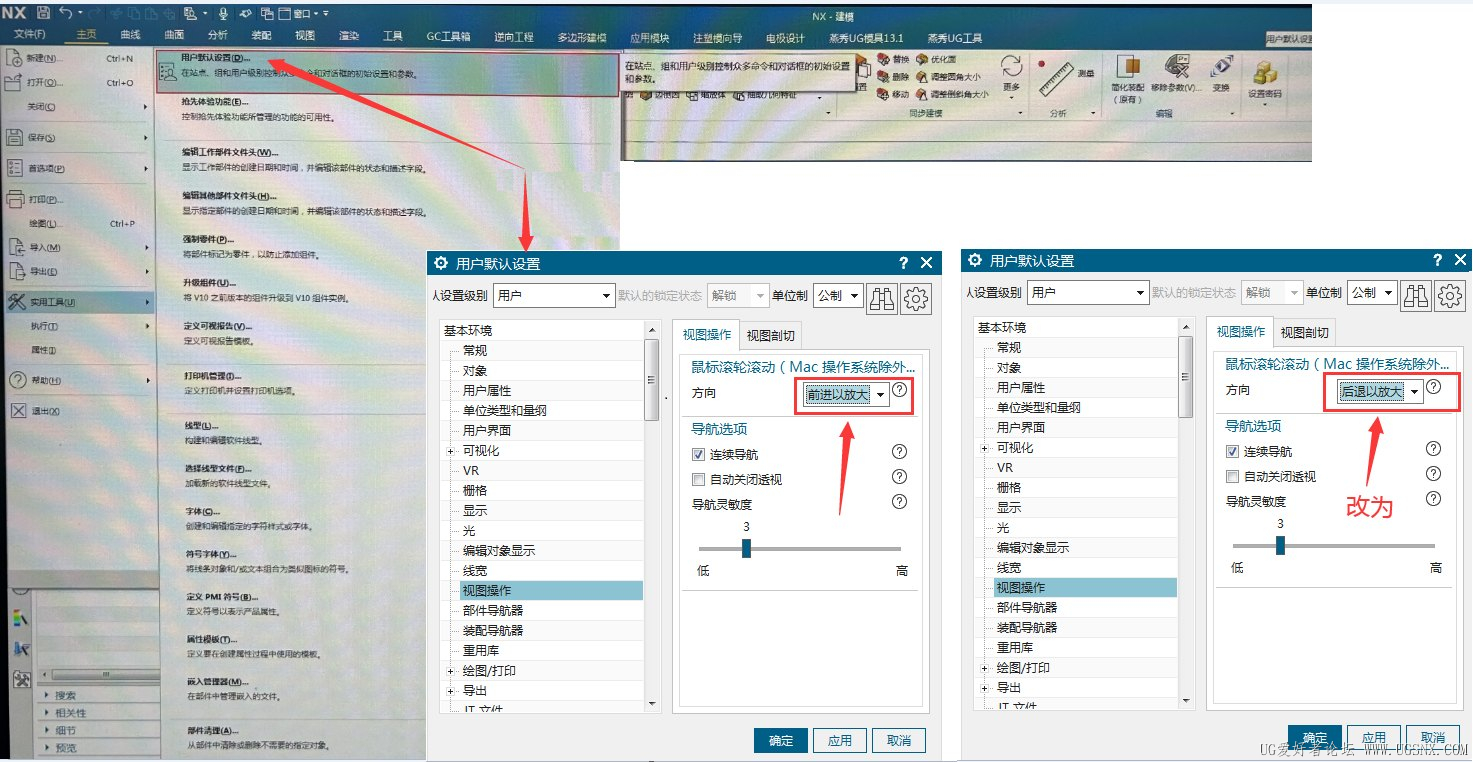Open 设置级别 用户 dropdown in right dialog
The height and width of the screenshot is (762, 1473).
point(1088,293)
